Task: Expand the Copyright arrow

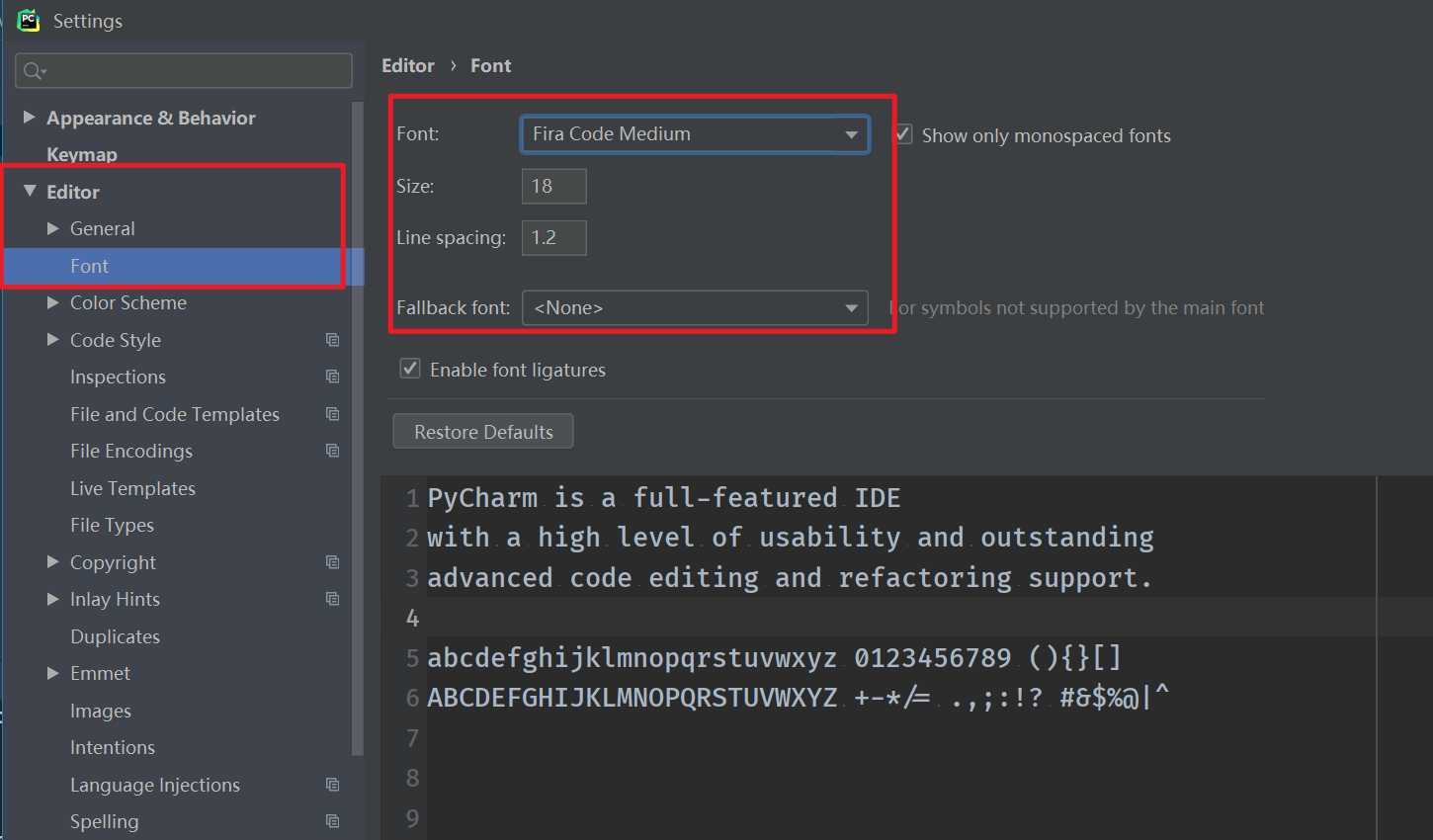Action: (x=53, y=562)
